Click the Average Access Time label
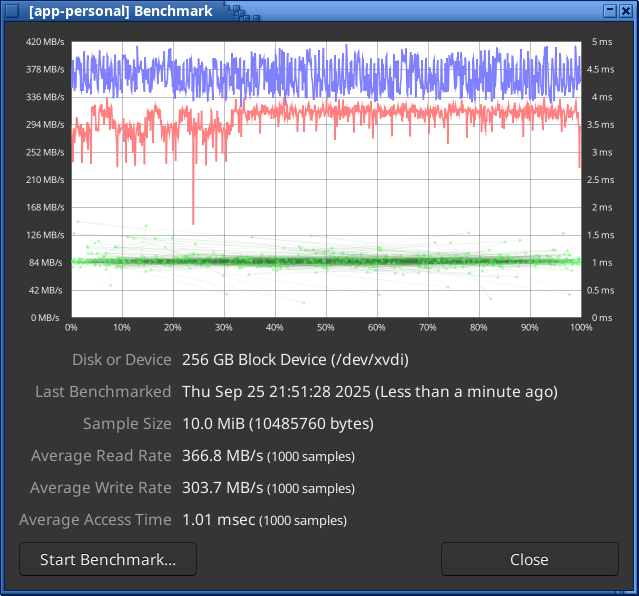Viewport: 639px width, 596px height. 95,520
